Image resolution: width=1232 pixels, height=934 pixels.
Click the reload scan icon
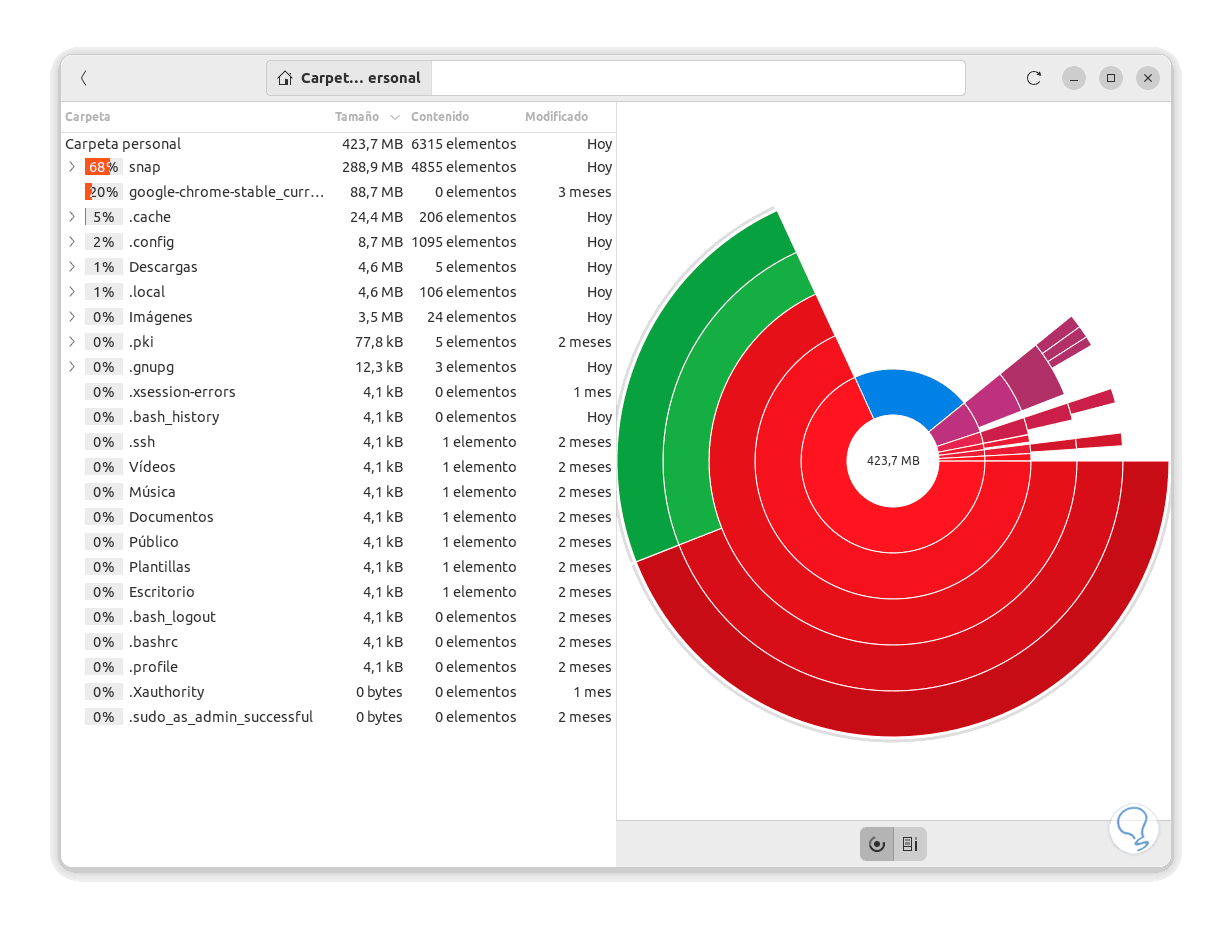[1034, 77]
